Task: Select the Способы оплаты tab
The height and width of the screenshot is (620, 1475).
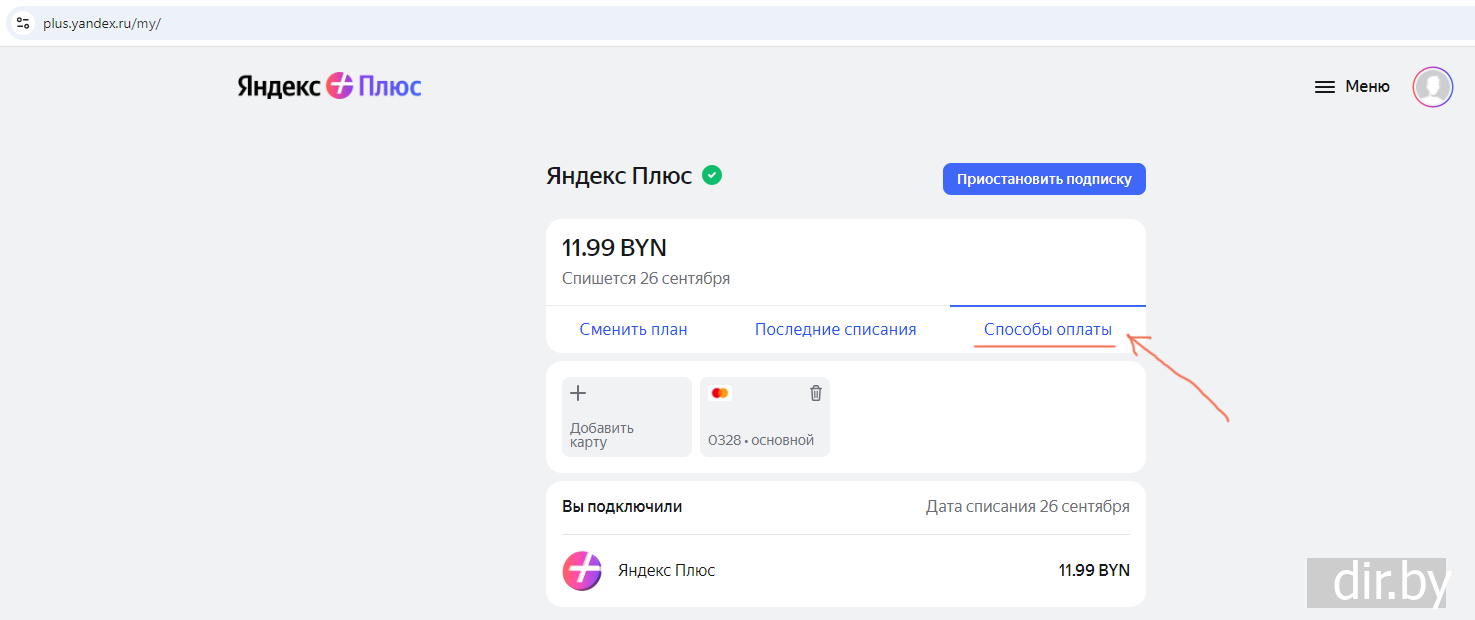Action: point(1047,329)
